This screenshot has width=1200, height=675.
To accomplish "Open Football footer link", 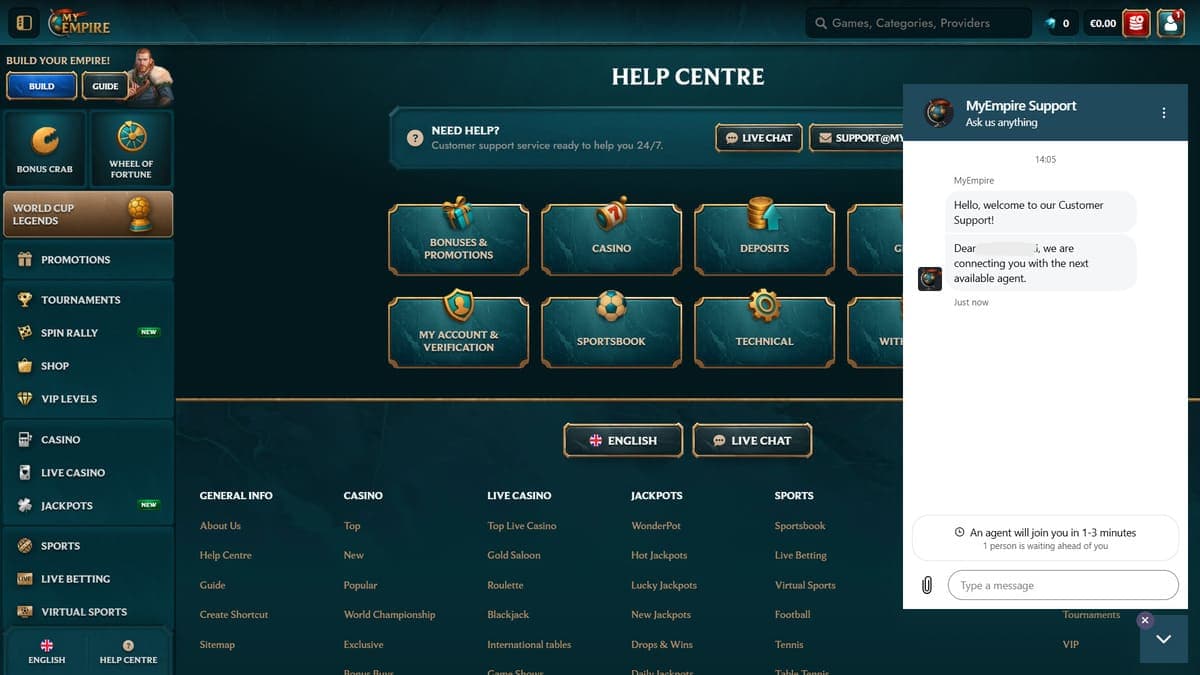I will coord(793,615).
